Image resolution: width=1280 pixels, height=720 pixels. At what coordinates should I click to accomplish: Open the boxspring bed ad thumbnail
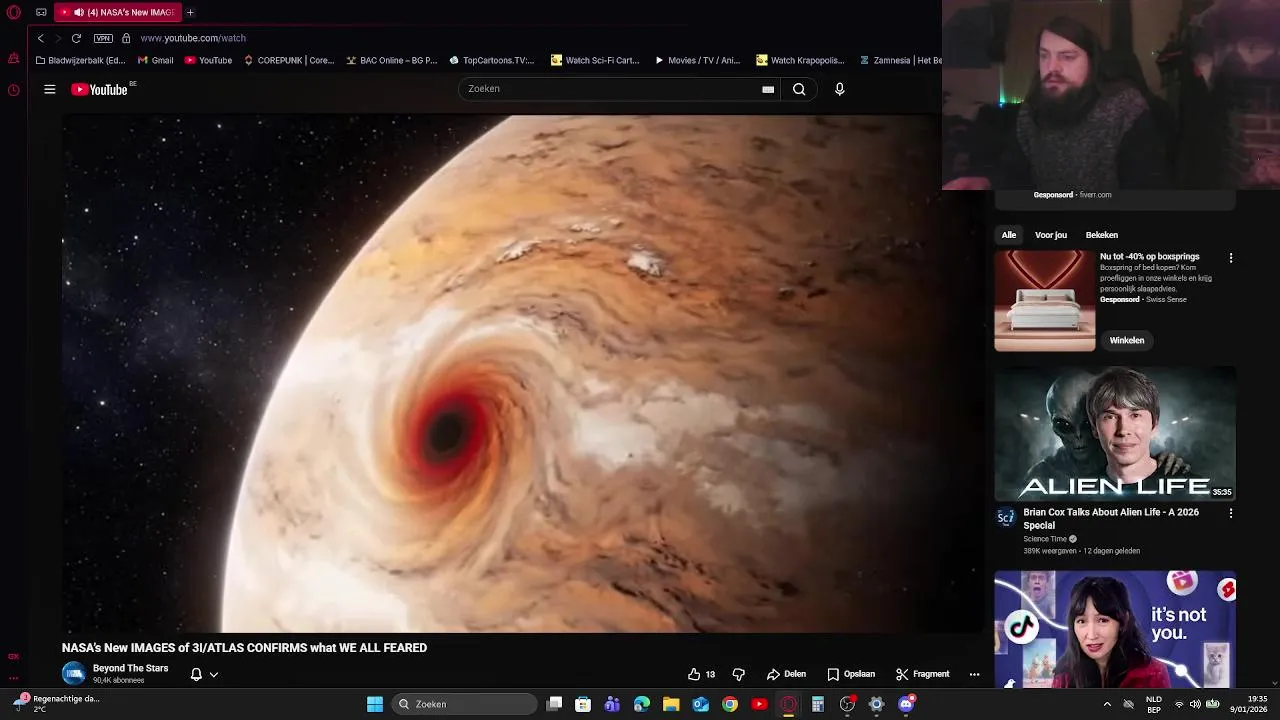tap(1045, 300)
